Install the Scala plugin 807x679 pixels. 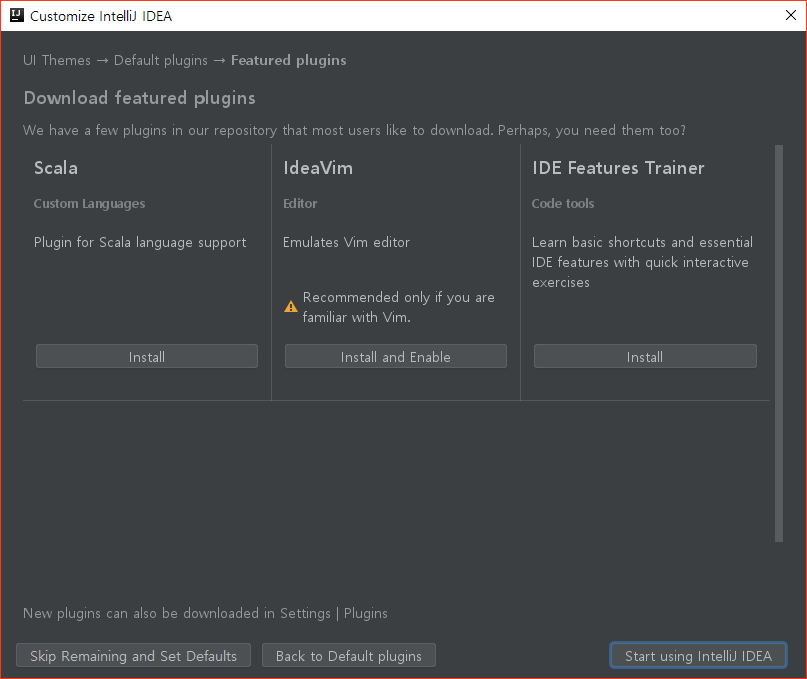[147, 356]
